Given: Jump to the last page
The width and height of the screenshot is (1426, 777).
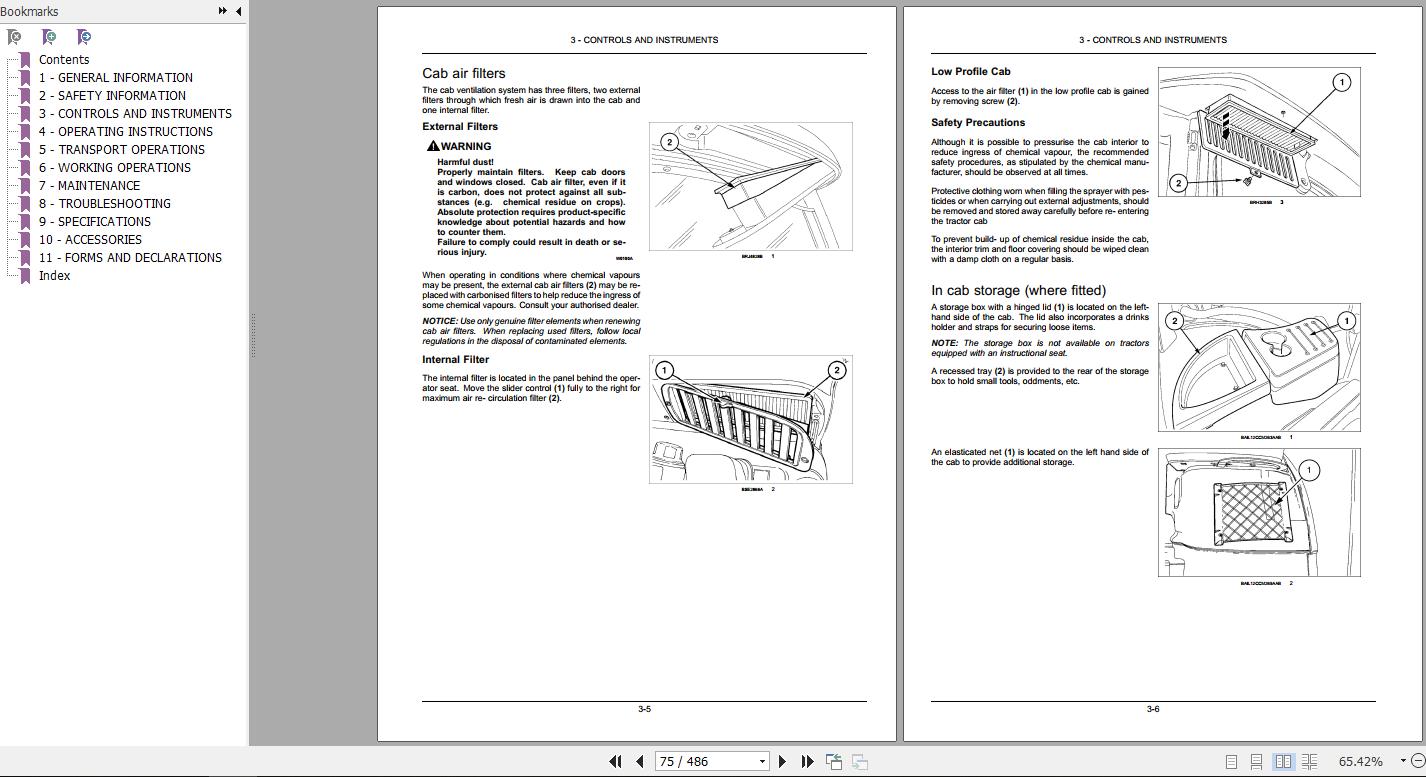Looking at the screenshot, I should click(807, 761).
